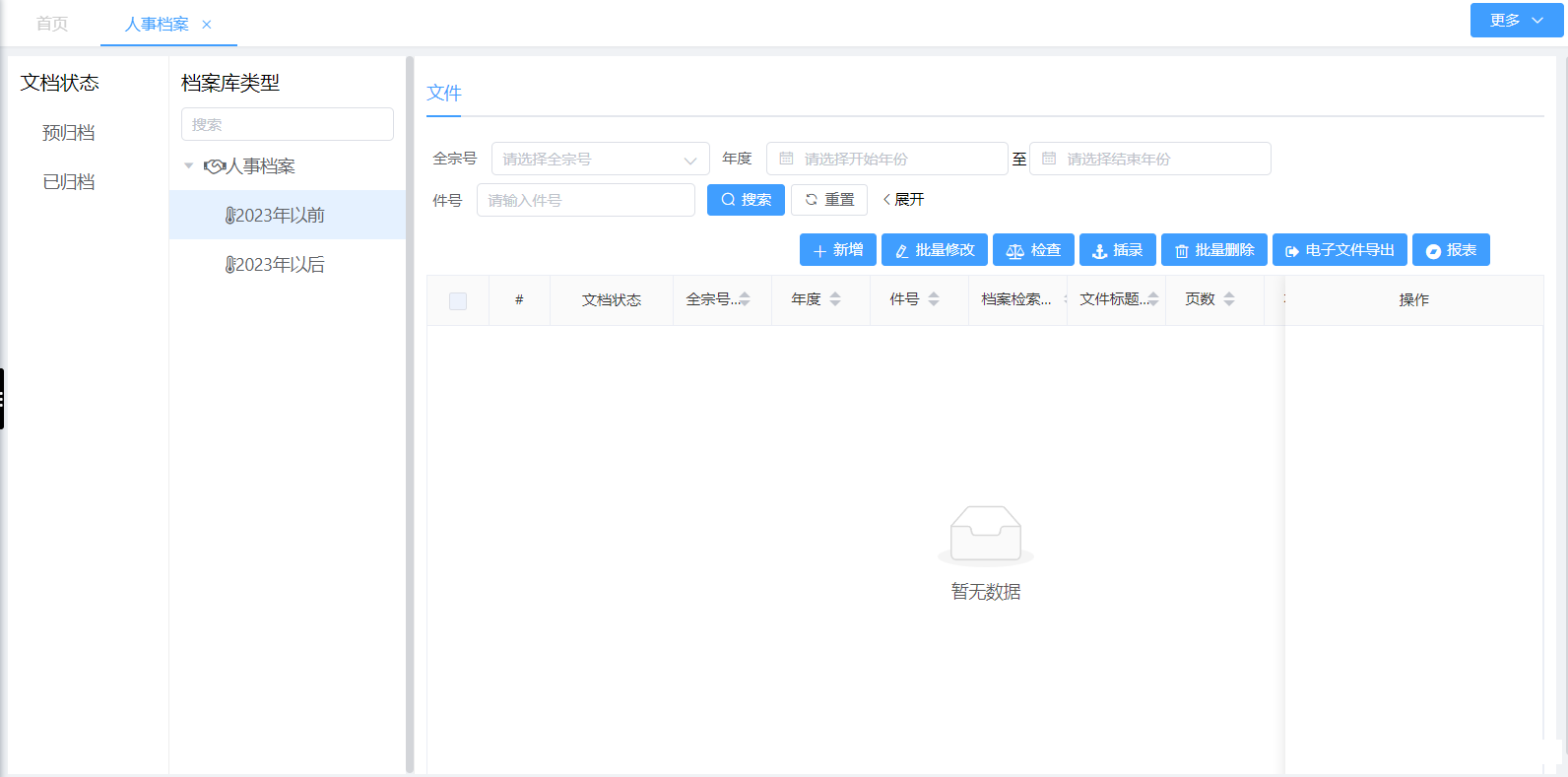Click the 重置 button

pyautogui.click(x=829, y=200)
